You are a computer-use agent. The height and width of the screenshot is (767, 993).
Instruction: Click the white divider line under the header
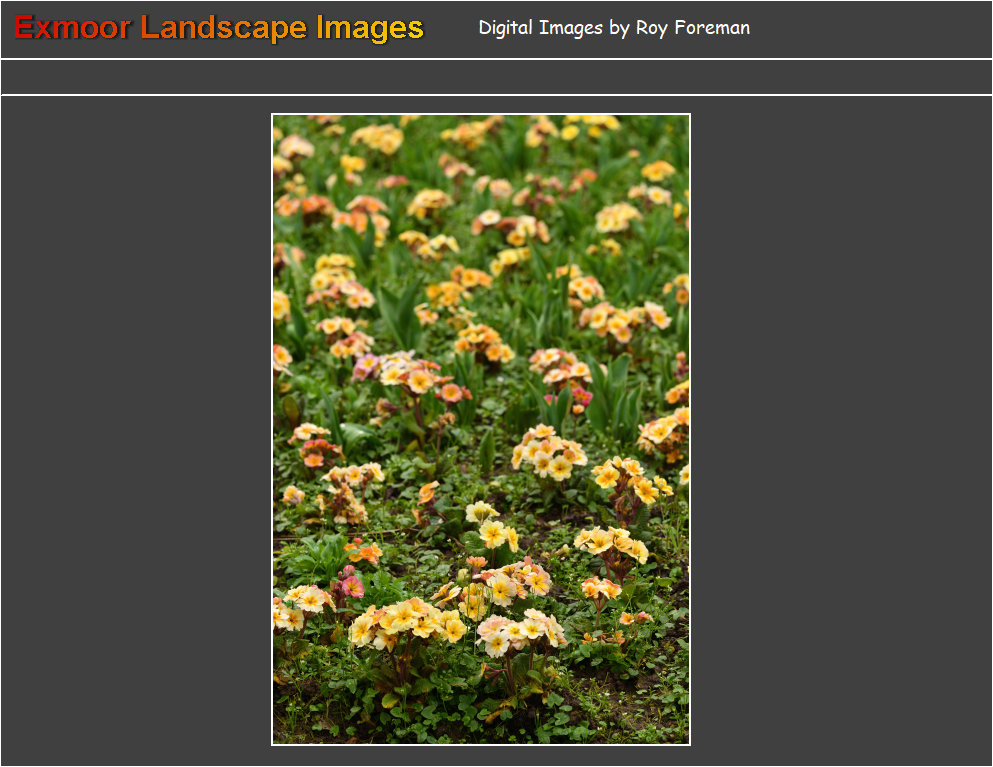(496, 59)
